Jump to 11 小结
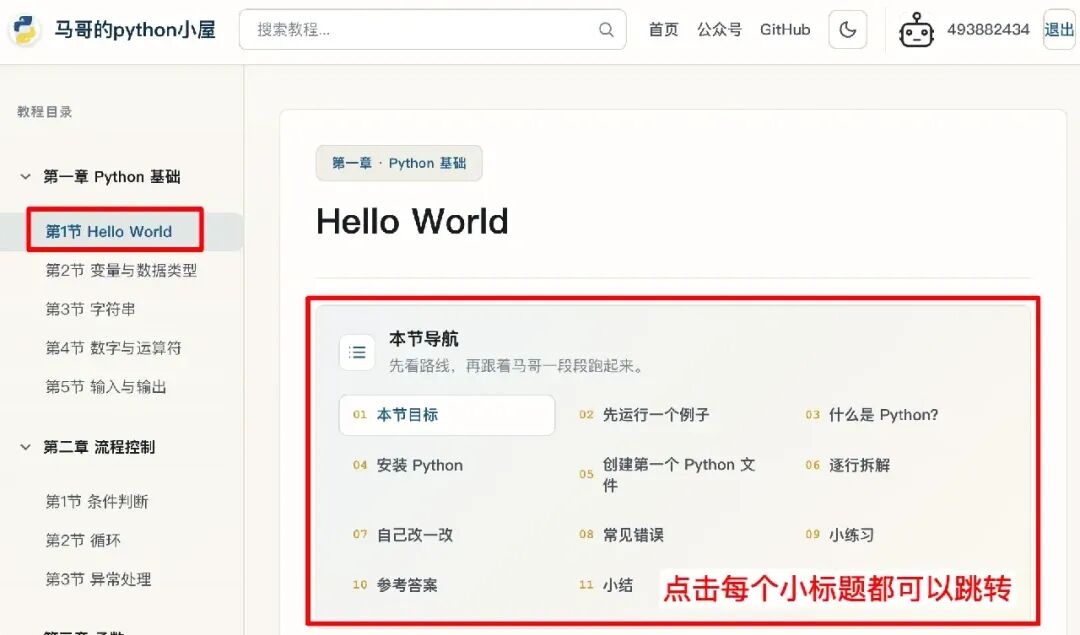 [606, 585]
